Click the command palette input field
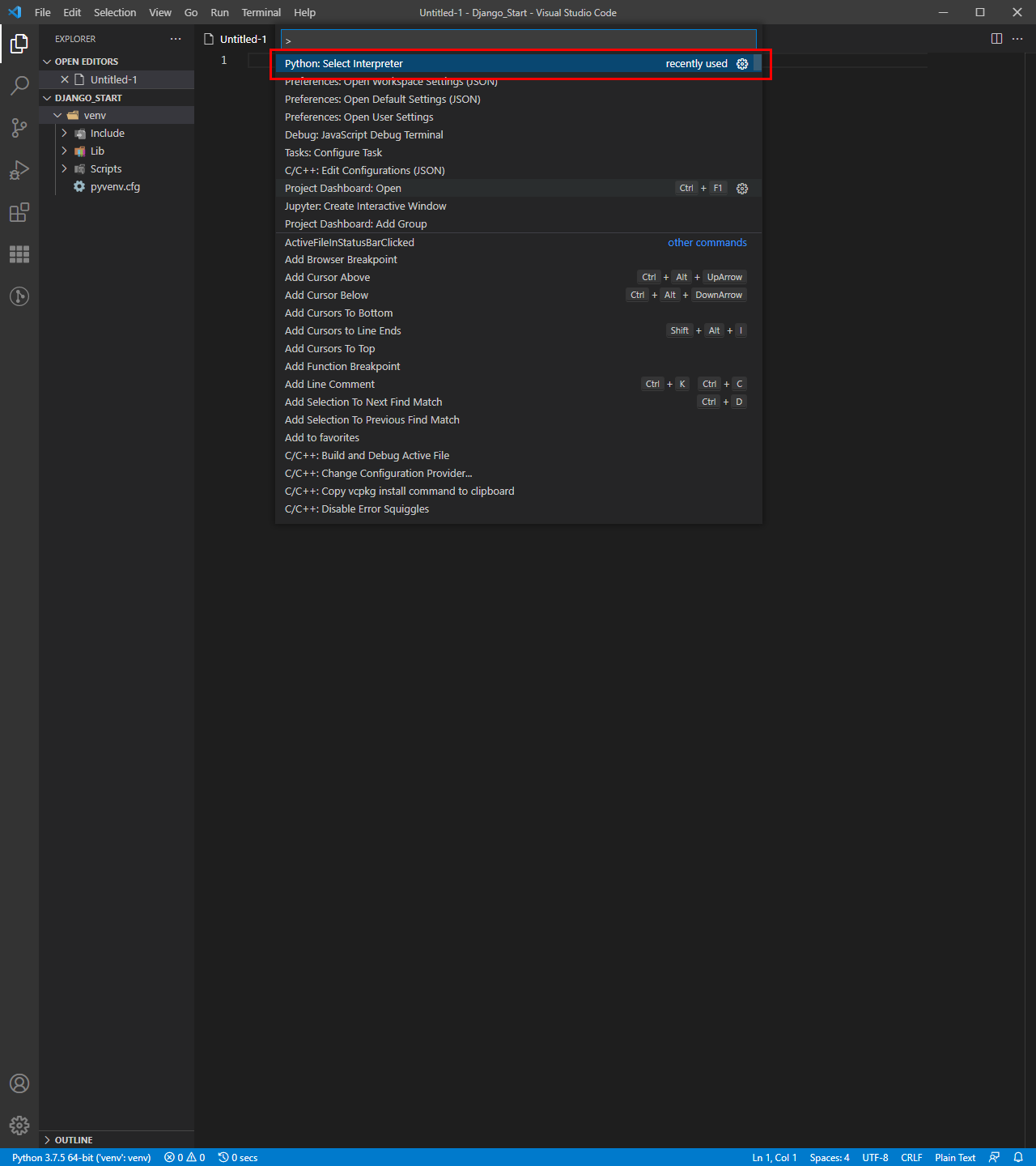The height and width of the screenshot is (1166, 1036). (x=519, y=40)
